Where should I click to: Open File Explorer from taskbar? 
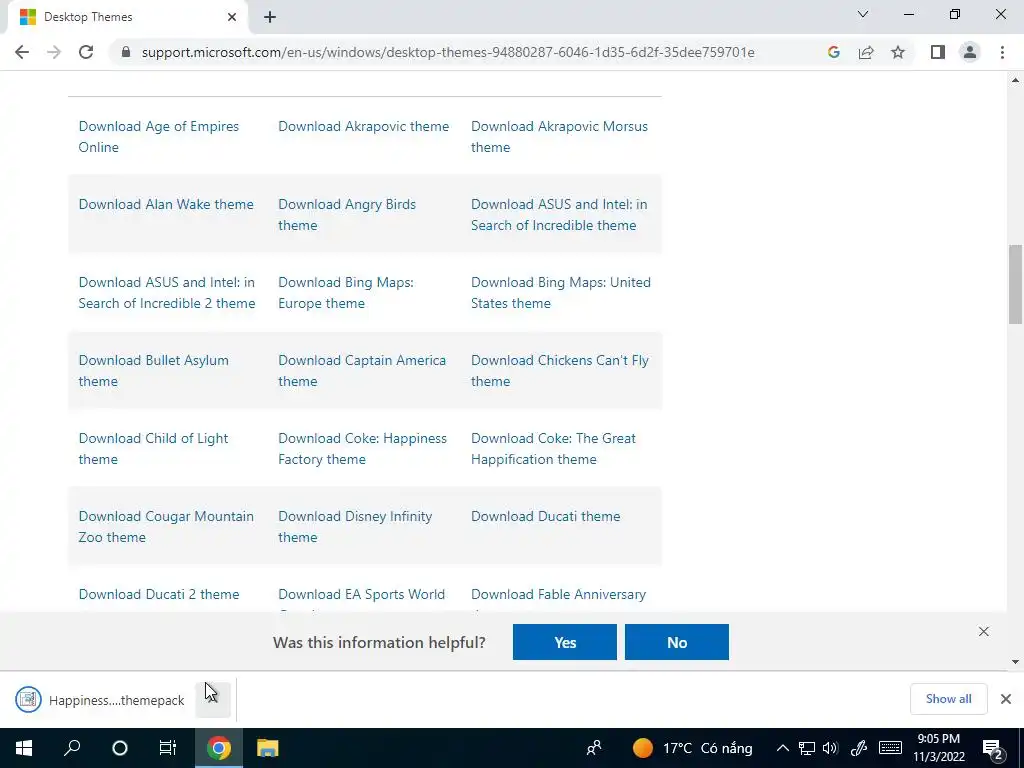click(268, 748)
